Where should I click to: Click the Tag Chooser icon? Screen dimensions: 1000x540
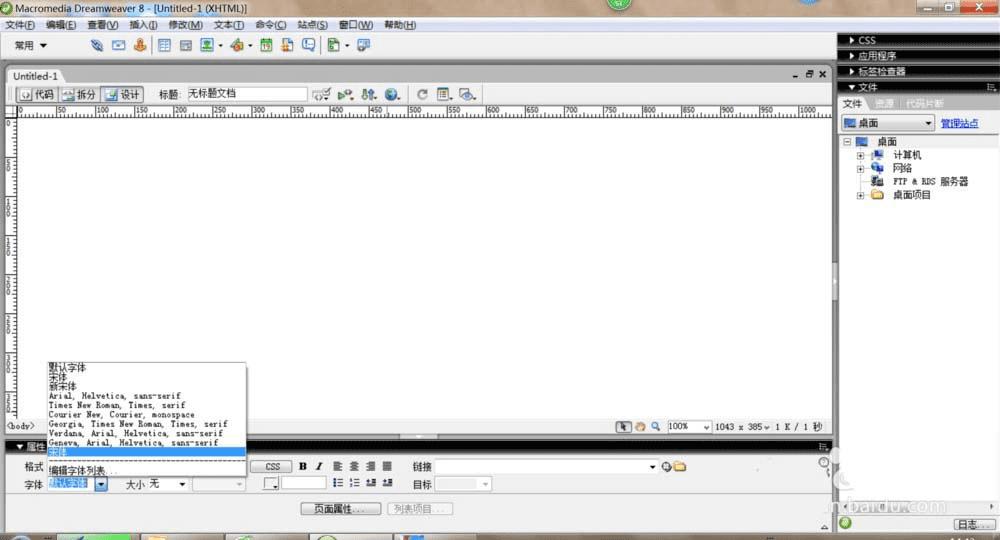364,45
